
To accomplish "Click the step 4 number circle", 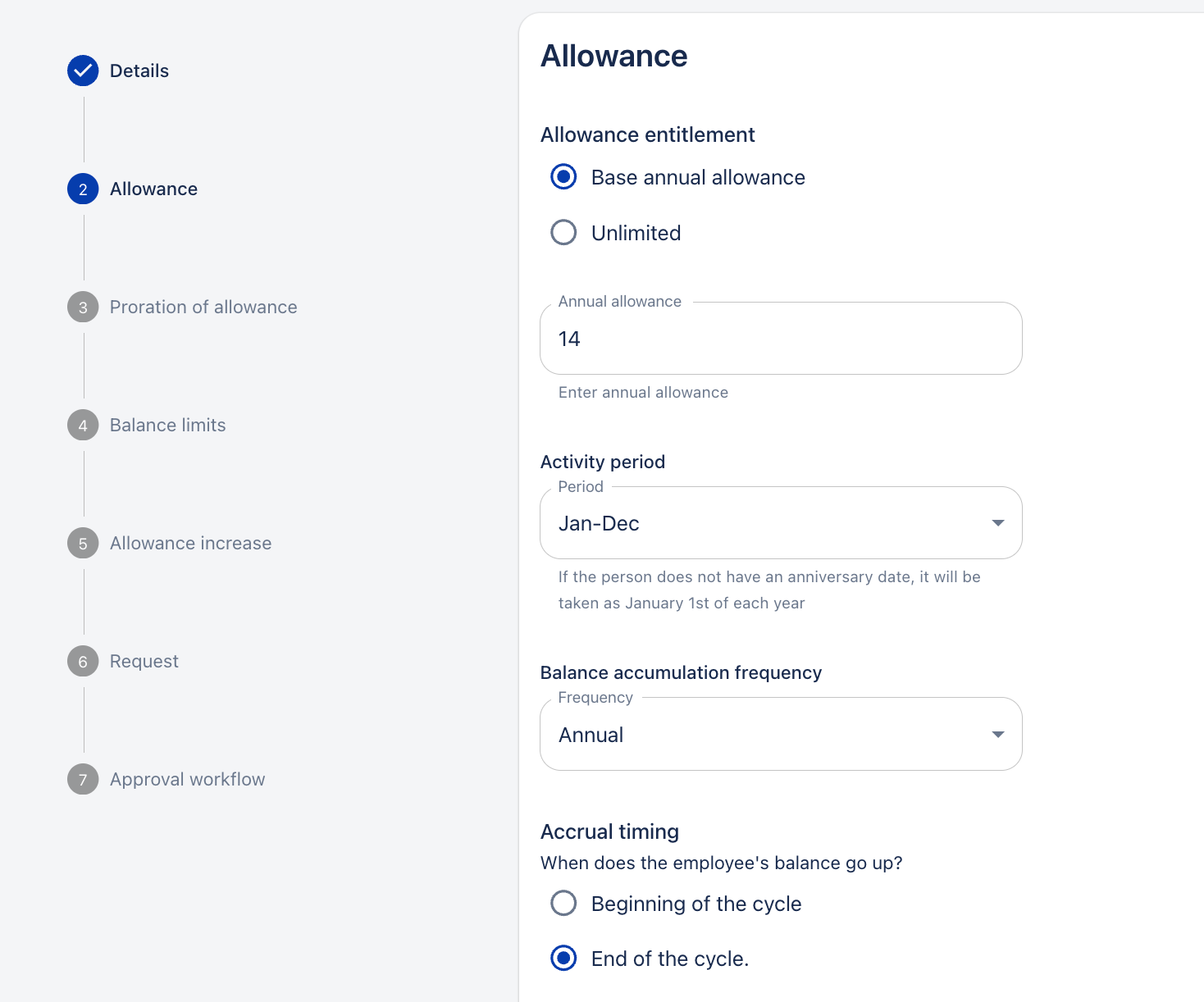I will 83,425.
